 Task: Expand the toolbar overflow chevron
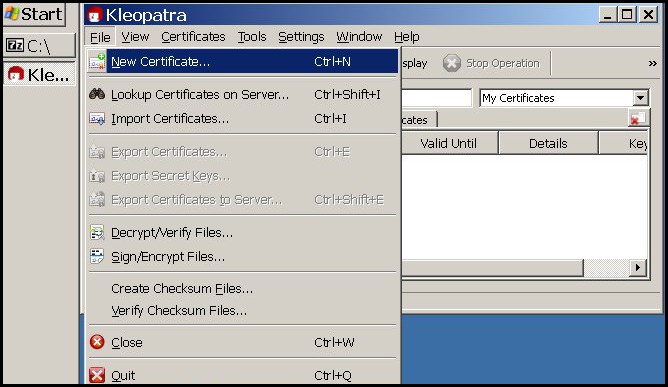tap(652, 64)
